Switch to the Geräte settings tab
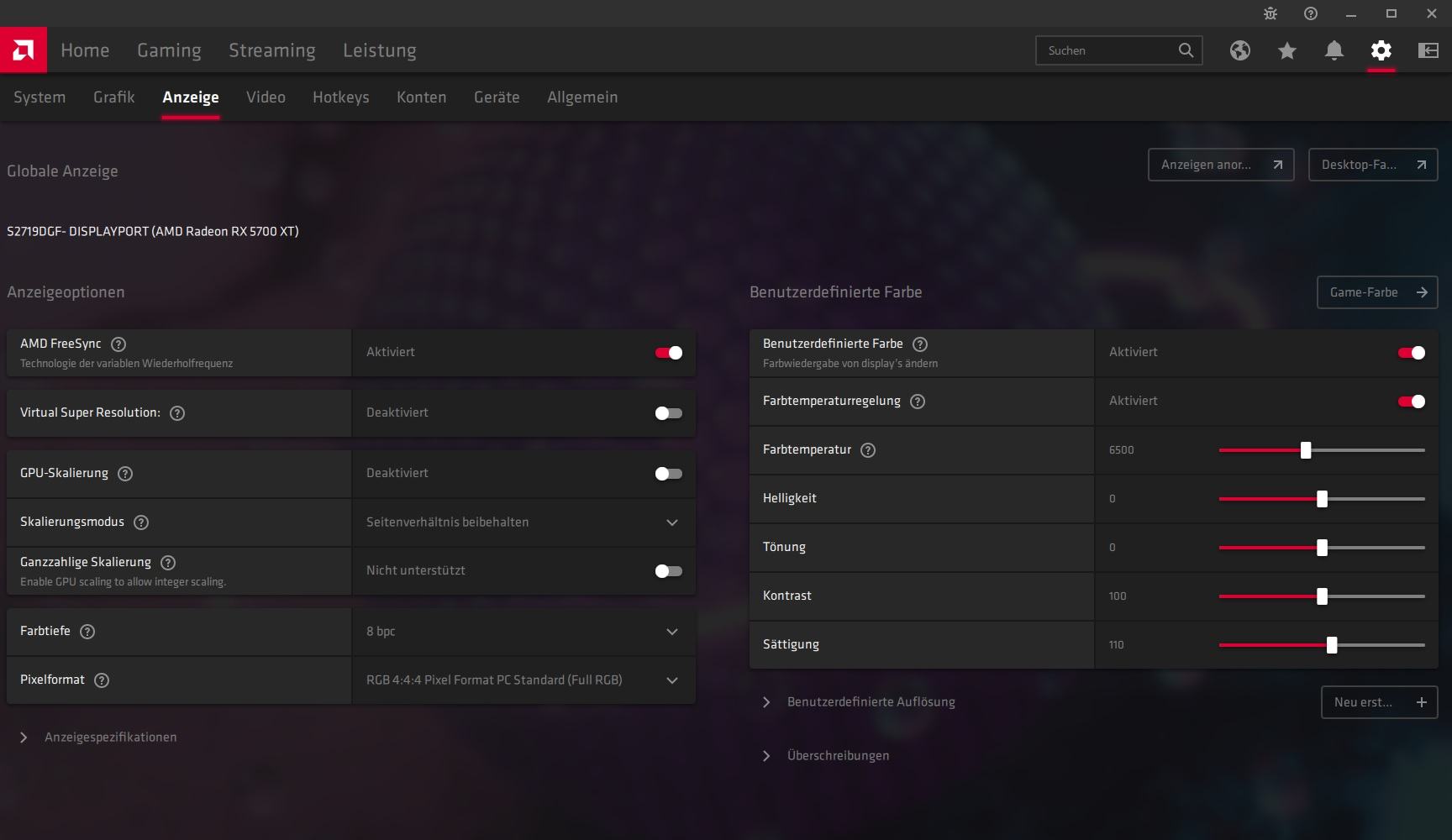Viewport: 1452px width, 840px height. point(497,97)
